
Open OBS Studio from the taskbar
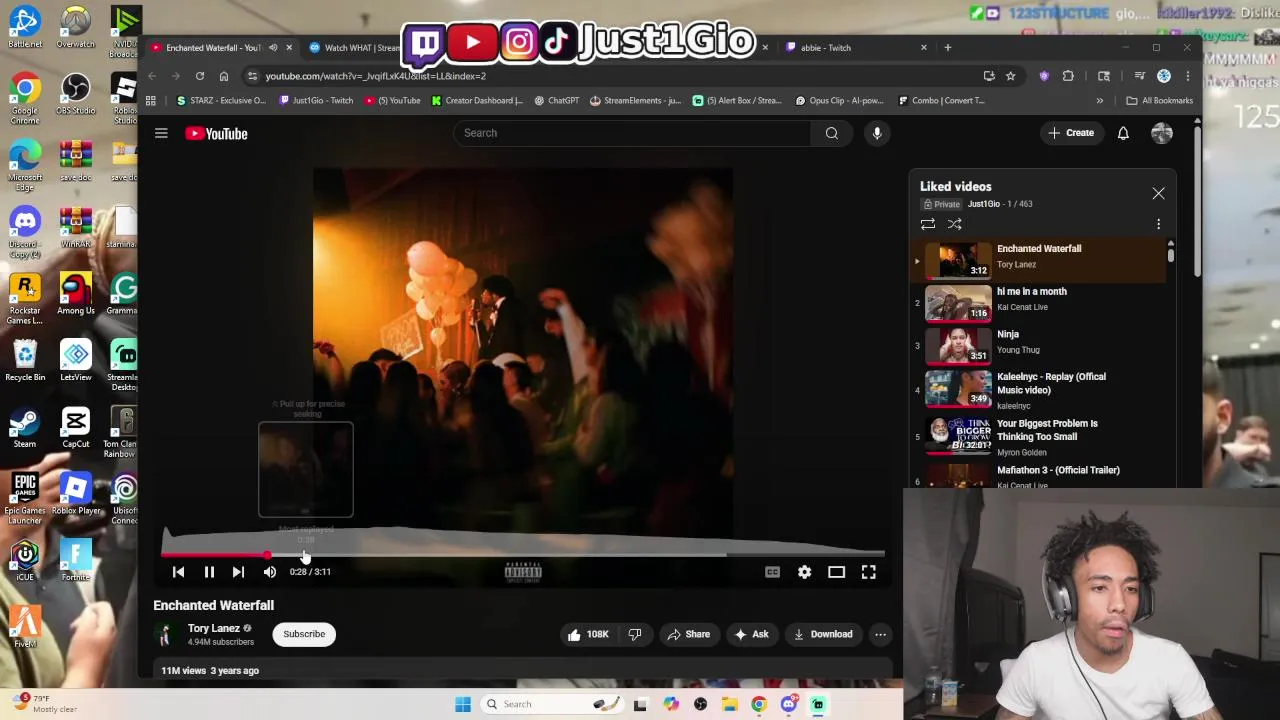[x=700, y=704]
